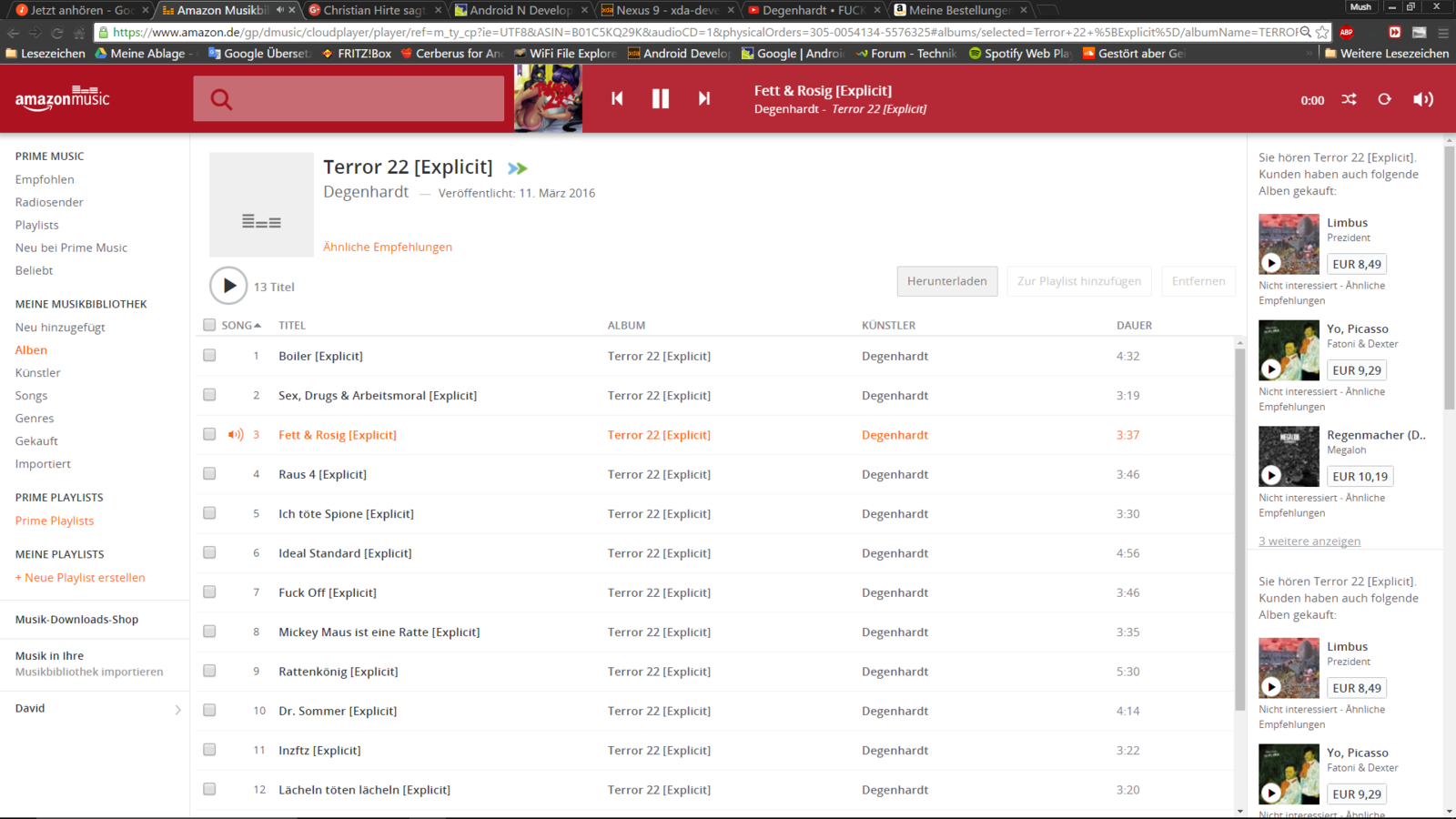Select the Fuck Off [Explicit] checkbox
Screen dimensions: 1456x819
(x=209, y=592)
